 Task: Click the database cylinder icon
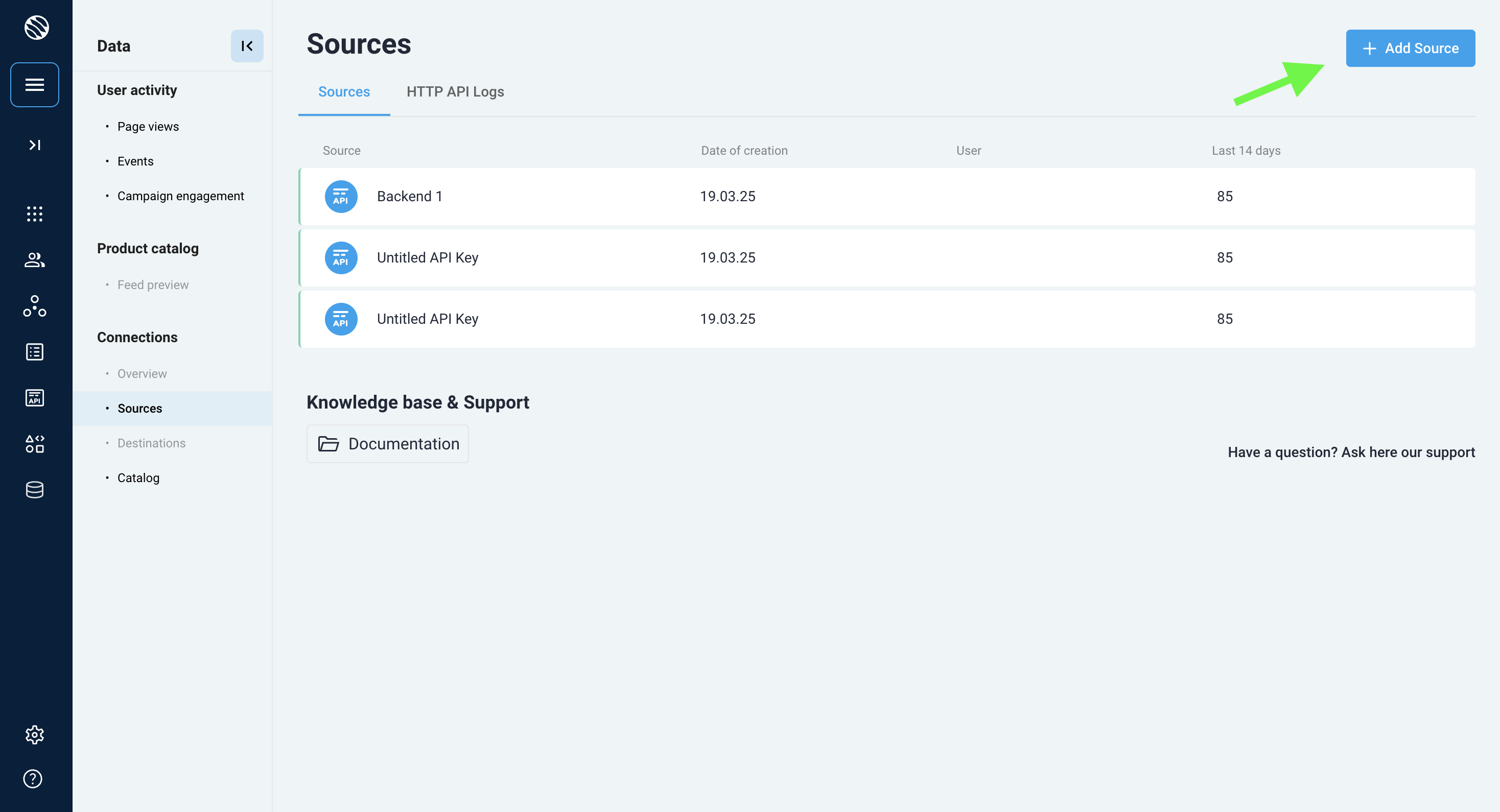coord(34,490)
